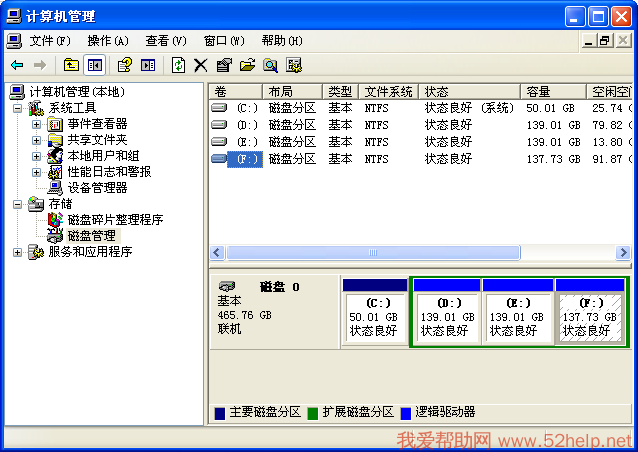Expand the 事件查看器 tree node
The width and height of the screenshot is (638, 452).
pos(36,124)
